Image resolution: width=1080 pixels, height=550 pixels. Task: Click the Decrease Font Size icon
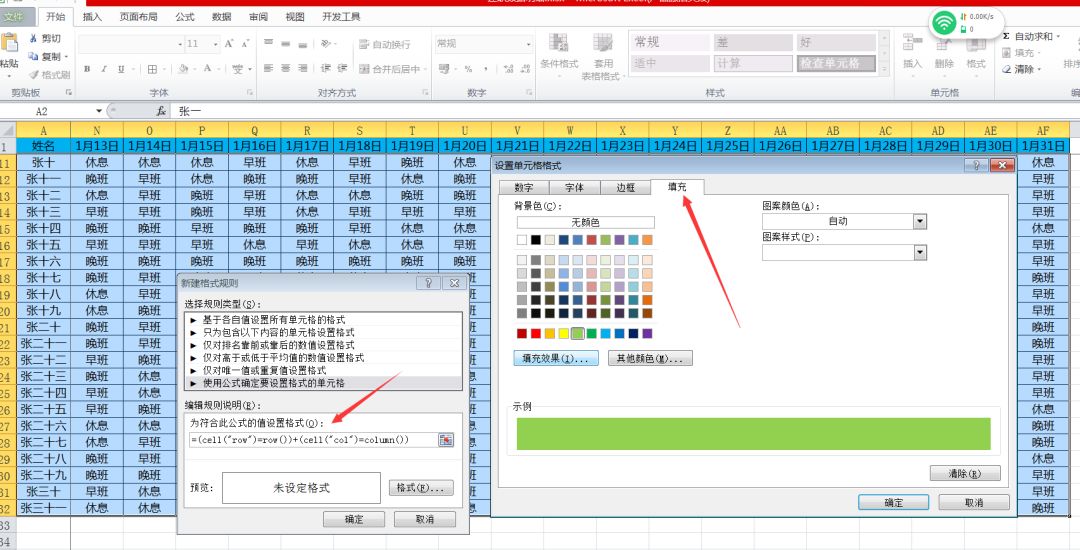245,43
